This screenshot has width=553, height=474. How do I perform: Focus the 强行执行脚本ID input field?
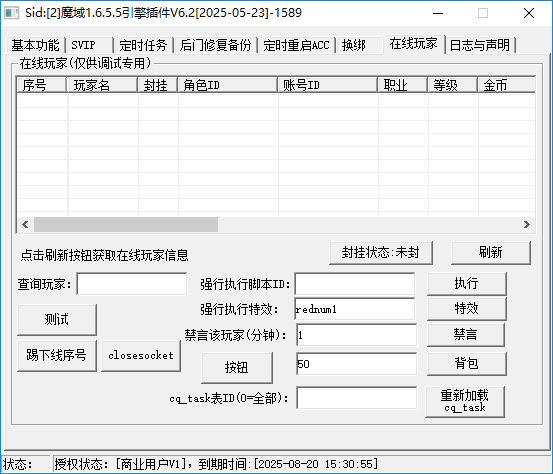click(354, 284)
